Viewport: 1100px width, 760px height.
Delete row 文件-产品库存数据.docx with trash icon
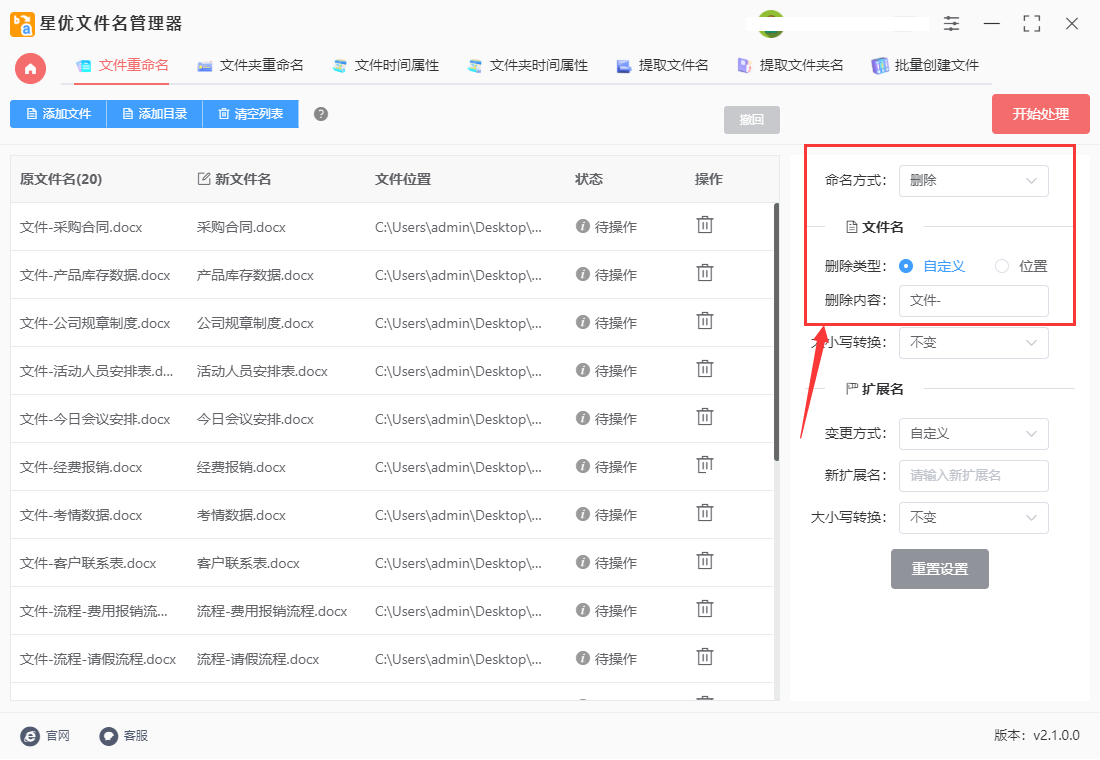tap(704, 273)
